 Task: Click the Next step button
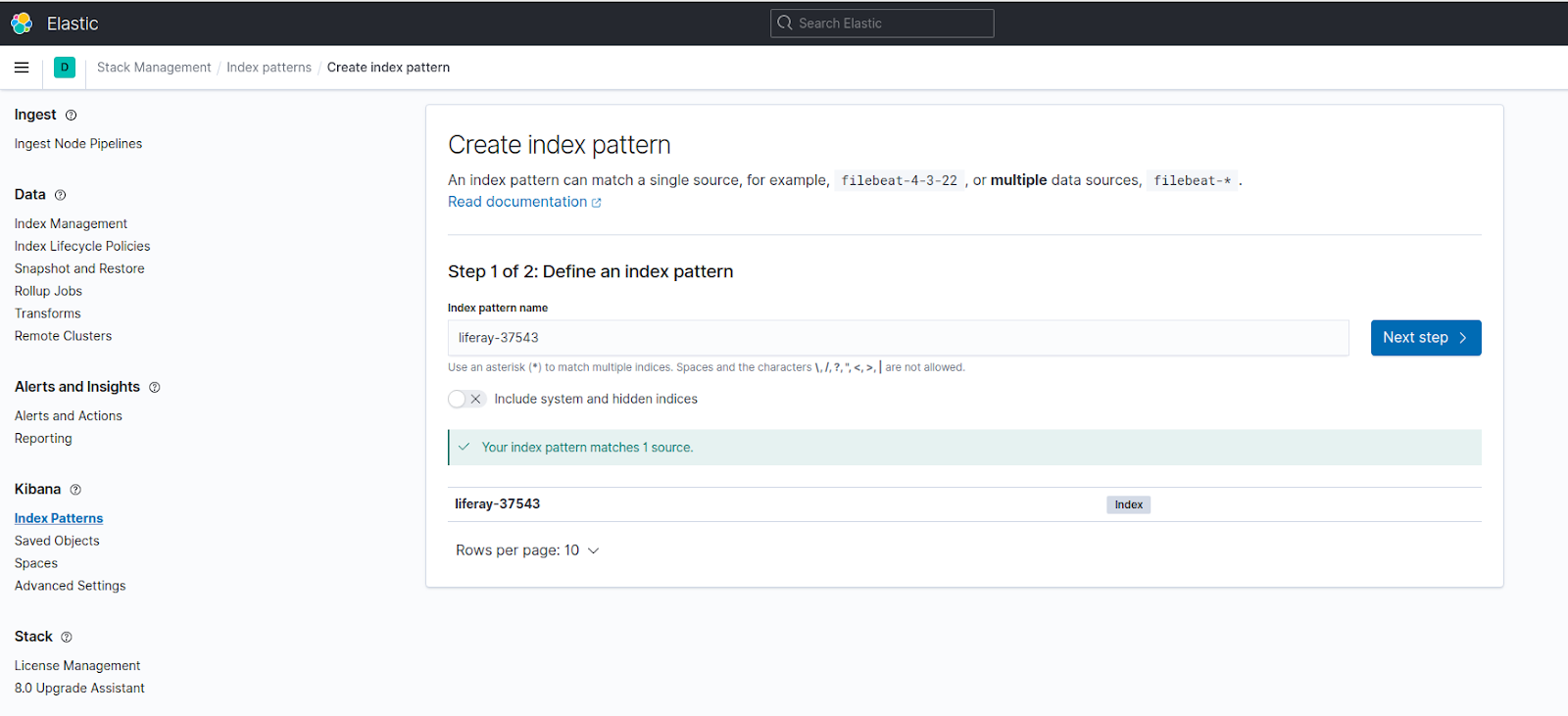coord(1426,338)
